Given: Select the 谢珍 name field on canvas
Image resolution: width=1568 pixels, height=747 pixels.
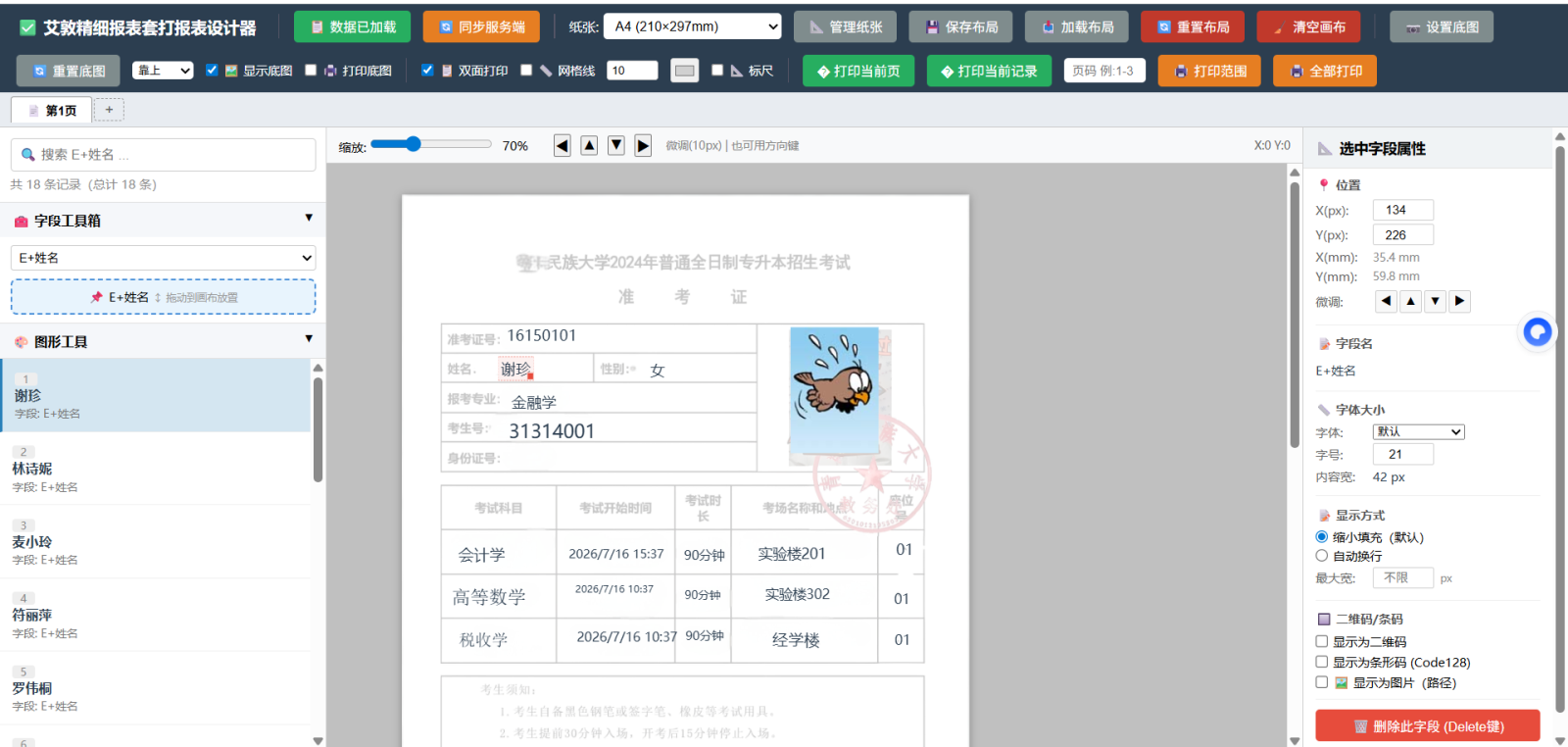Looking at the screenshot, I should [x=515, y=370].
